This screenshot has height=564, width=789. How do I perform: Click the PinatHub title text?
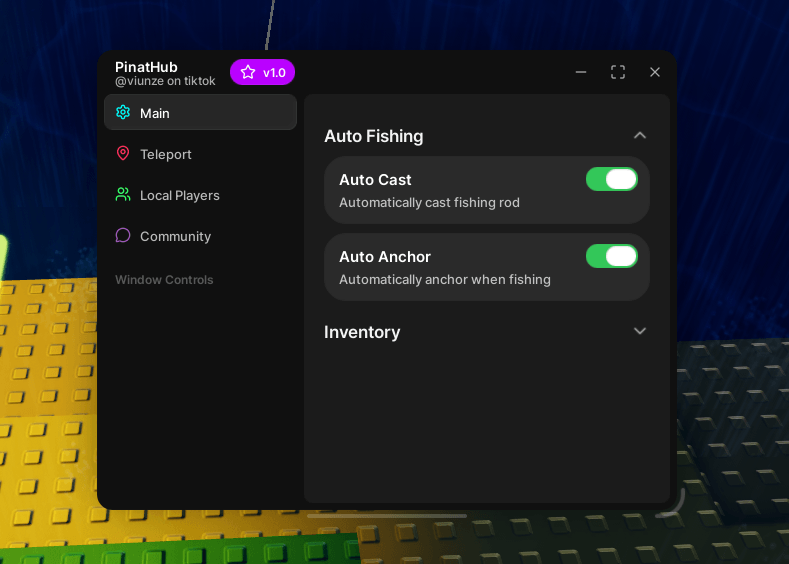click(x=146, y=67)
